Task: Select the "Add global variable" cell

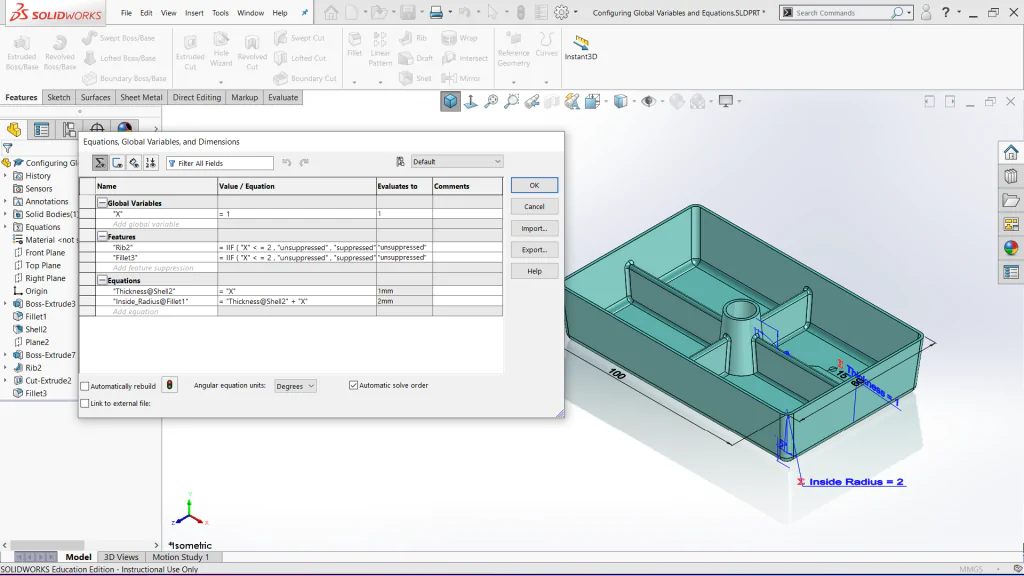Action: [x=157, y=224]
